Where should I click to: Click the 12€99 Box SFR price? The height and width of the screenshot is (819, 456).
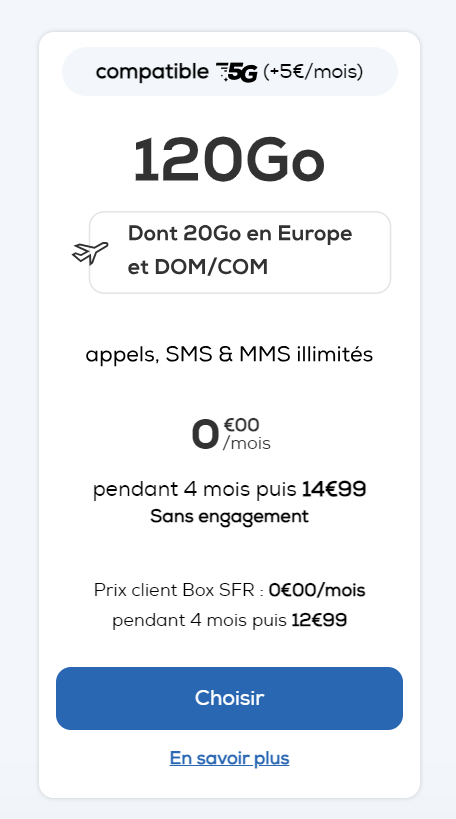(x=319, y=621)
